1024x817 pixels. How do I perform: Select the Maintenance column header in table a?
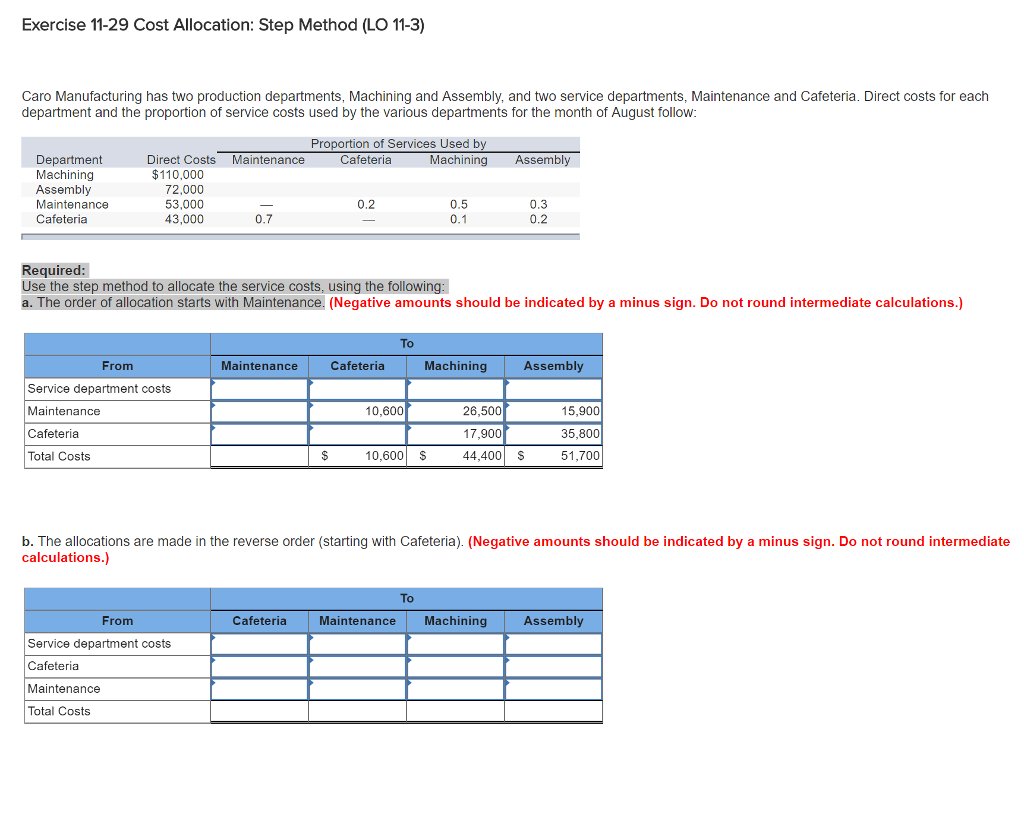[x=258, y=366]
